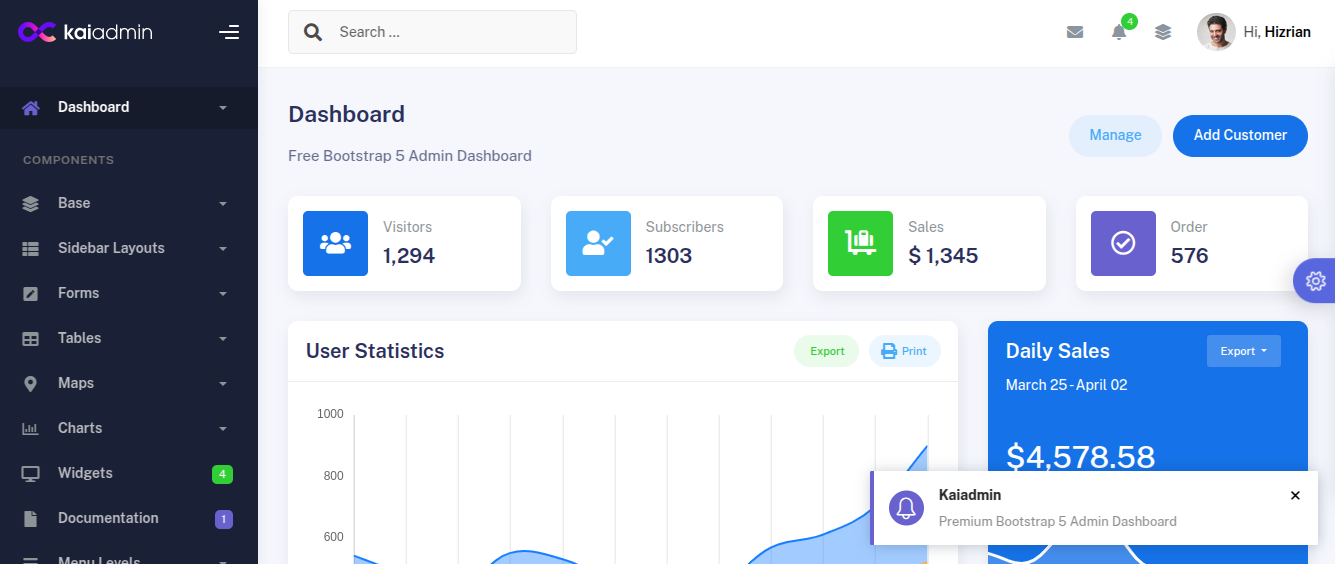Click the Subscribers user-check icon
Image resolution: width=1335 pixels, height=564 pixels.
click(x=598, y=243)
